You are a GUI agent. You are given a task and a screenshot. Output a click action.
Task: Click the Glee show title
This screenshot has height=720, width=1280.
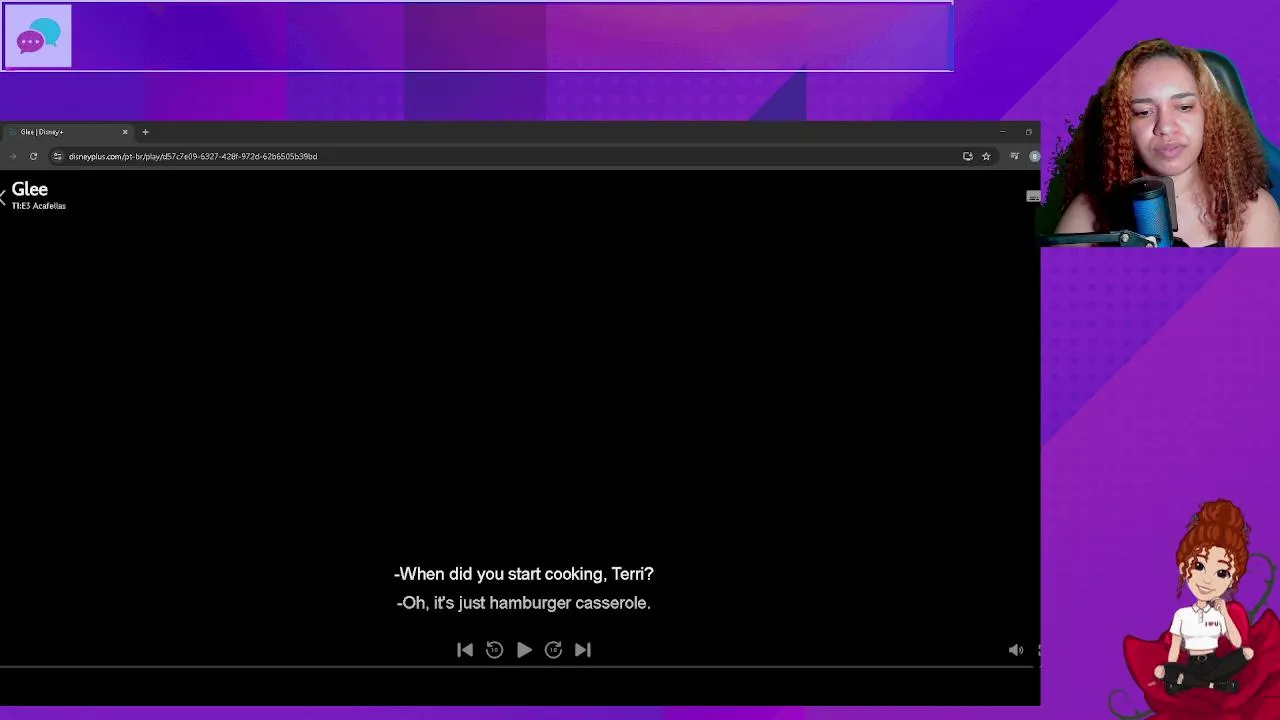(x=30, y=189)
